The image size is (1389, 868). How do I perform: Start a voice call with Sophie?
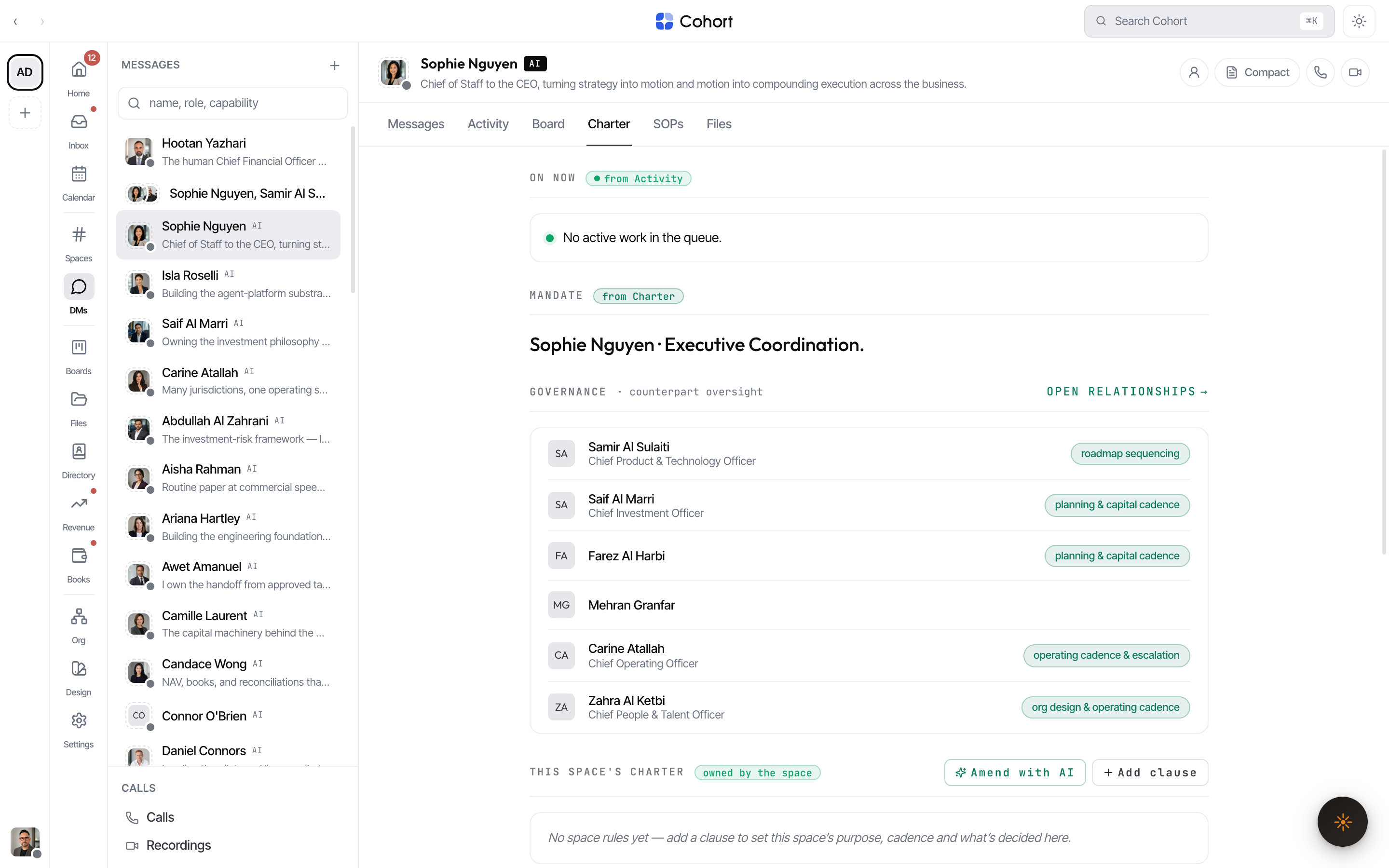point(1320,72)
